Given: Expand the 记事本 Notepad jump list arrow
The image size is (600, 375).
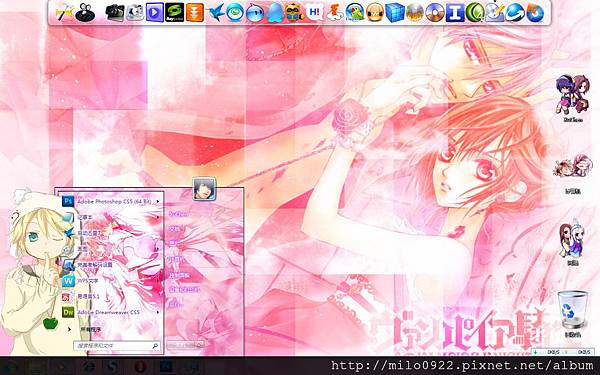Looking at the screenshot, I should 158,217.
